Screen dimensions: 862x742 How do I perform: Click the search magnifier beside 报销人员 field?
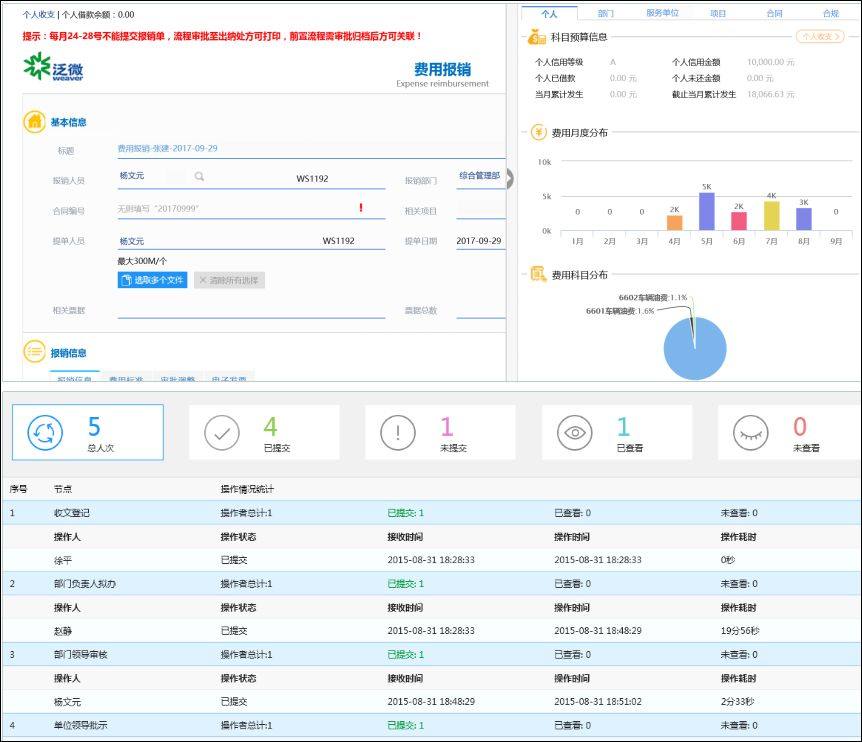[x=199, y=177]
